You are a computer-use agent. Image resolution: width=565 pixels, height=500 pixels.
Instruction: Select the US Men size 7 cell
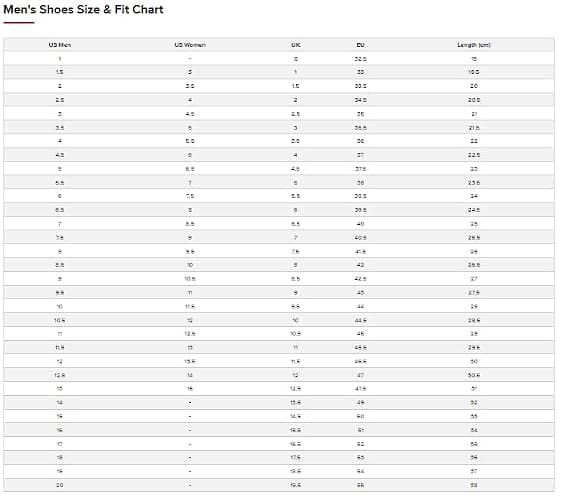60,224
